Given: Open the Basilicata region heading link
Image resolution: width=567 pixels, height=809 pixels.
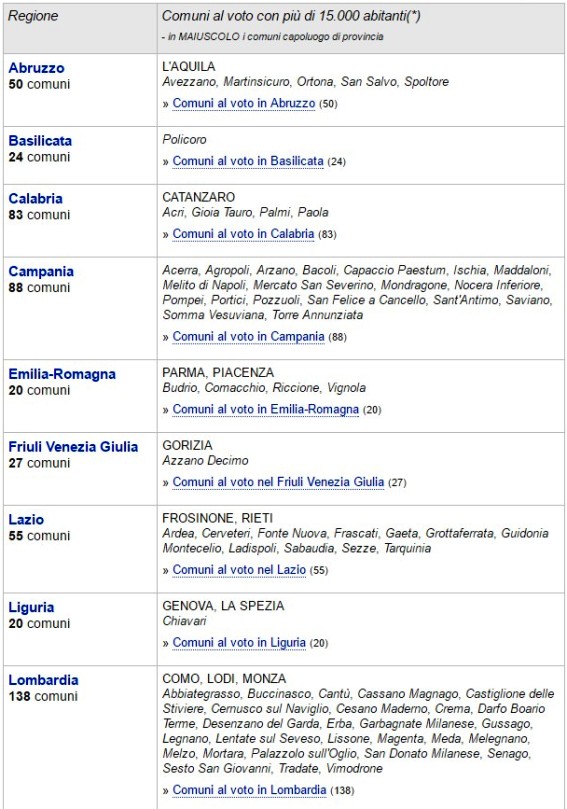Looking at the screenshot, I should click(40, 141).
